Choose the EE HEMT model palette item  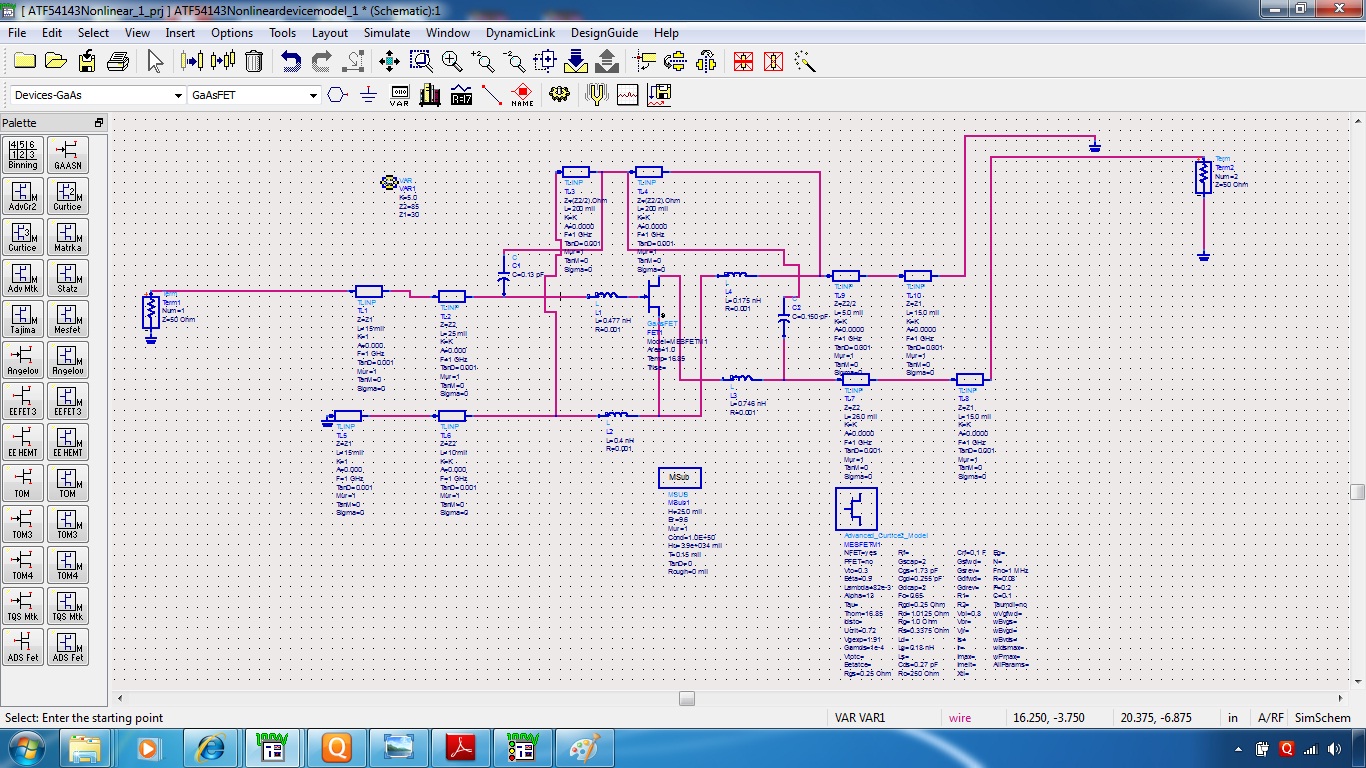pos(67,442)
